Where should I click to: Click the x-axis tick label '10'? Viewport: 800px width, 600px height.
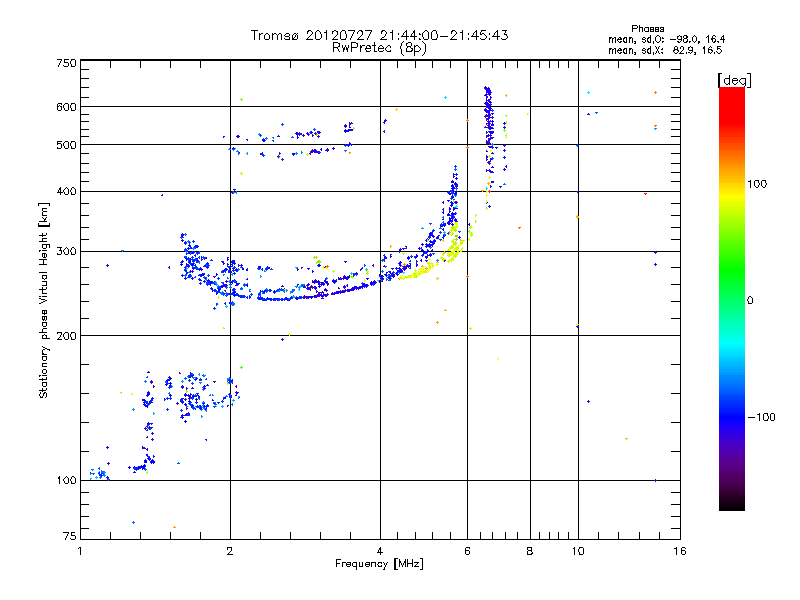click(578, 551)
